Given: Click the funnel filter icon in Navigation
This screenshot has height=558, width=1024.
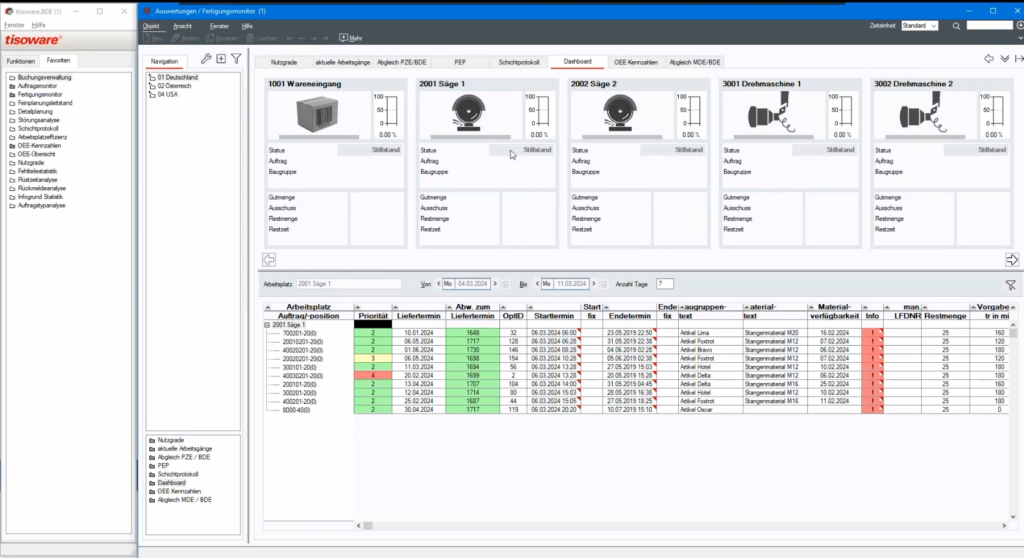Looking at the screenshot, I should click(236, 59).
